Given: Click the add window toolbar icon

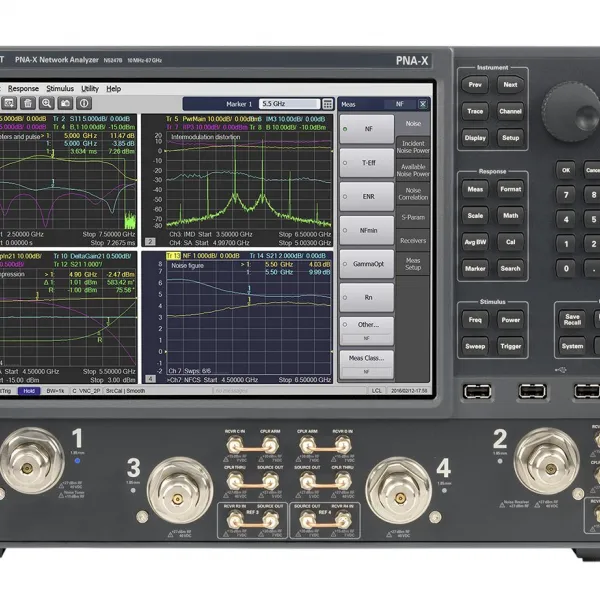Looking at the screenshot, I should (x=9, y=103).
